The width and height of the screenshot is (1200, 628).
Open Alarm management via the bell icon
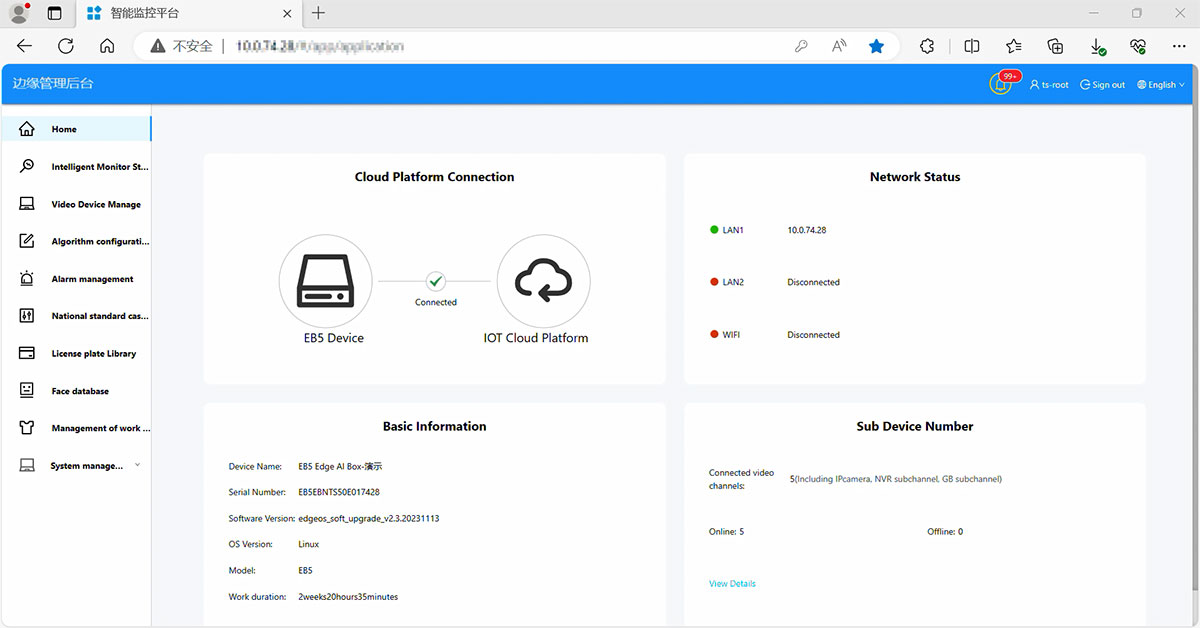[27, 278]
